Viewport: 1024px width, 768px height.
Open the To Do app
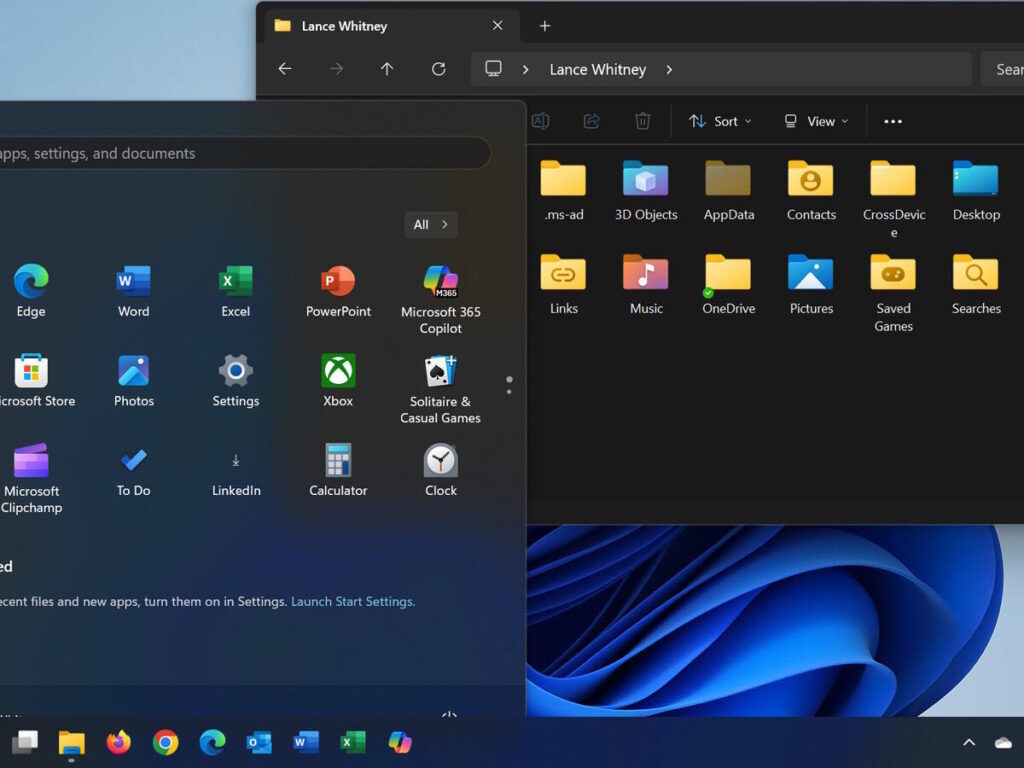pyautogui.click(x=133, y=470)
